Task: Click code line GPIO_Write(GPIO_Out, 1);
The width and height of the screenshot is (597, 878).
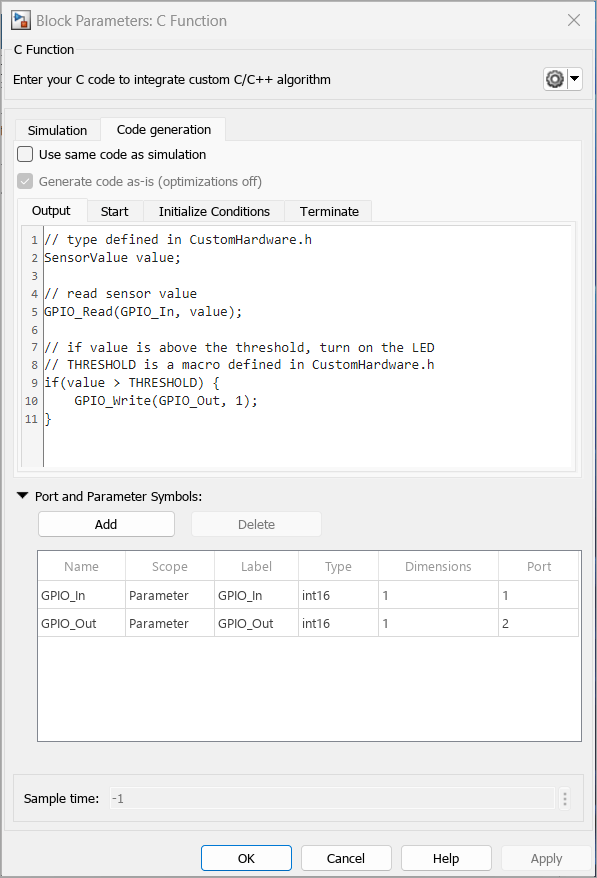Action: pos(166,400)
